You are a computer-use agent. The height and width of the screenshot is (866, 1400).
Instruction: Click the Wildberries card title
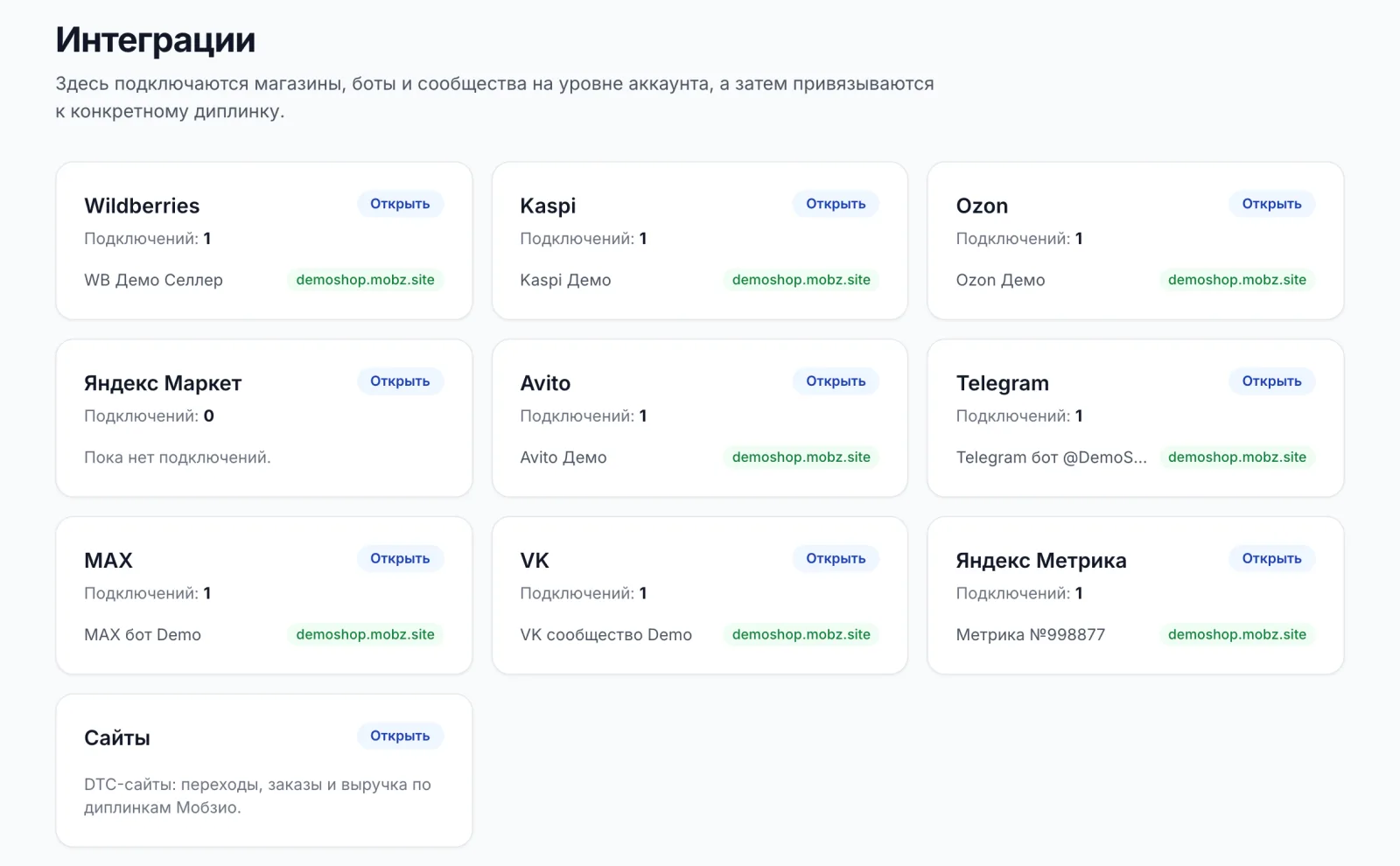142,206
